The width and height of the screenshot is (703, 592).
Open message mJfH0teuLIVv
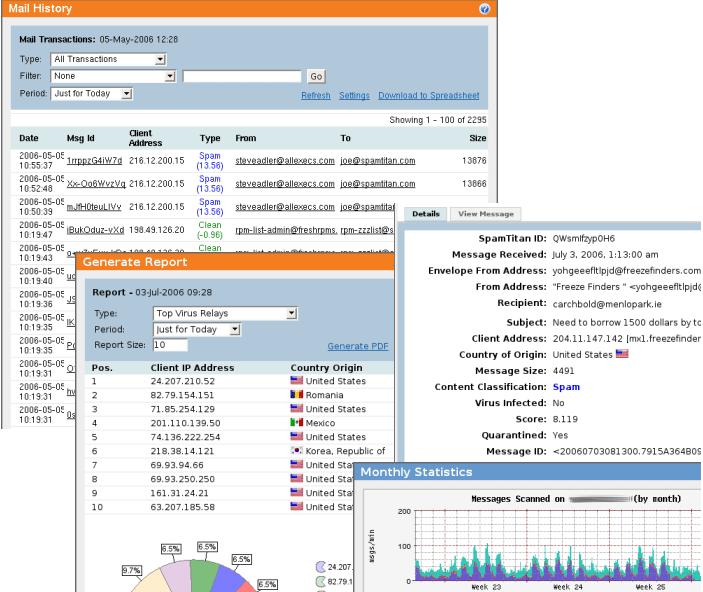tap(94, 207)
